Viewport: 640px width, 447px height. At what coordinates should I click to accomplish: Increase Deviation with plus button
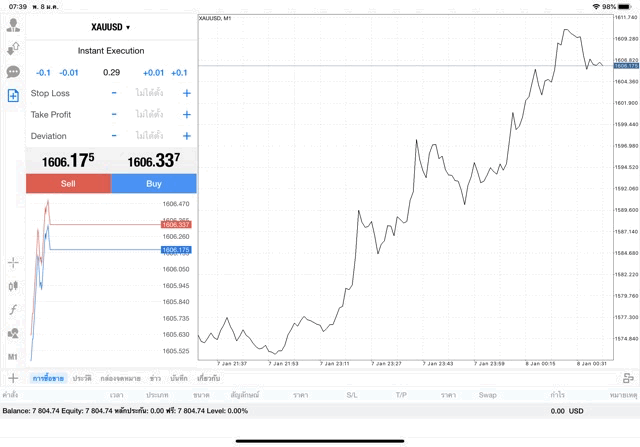click(186, 136)
